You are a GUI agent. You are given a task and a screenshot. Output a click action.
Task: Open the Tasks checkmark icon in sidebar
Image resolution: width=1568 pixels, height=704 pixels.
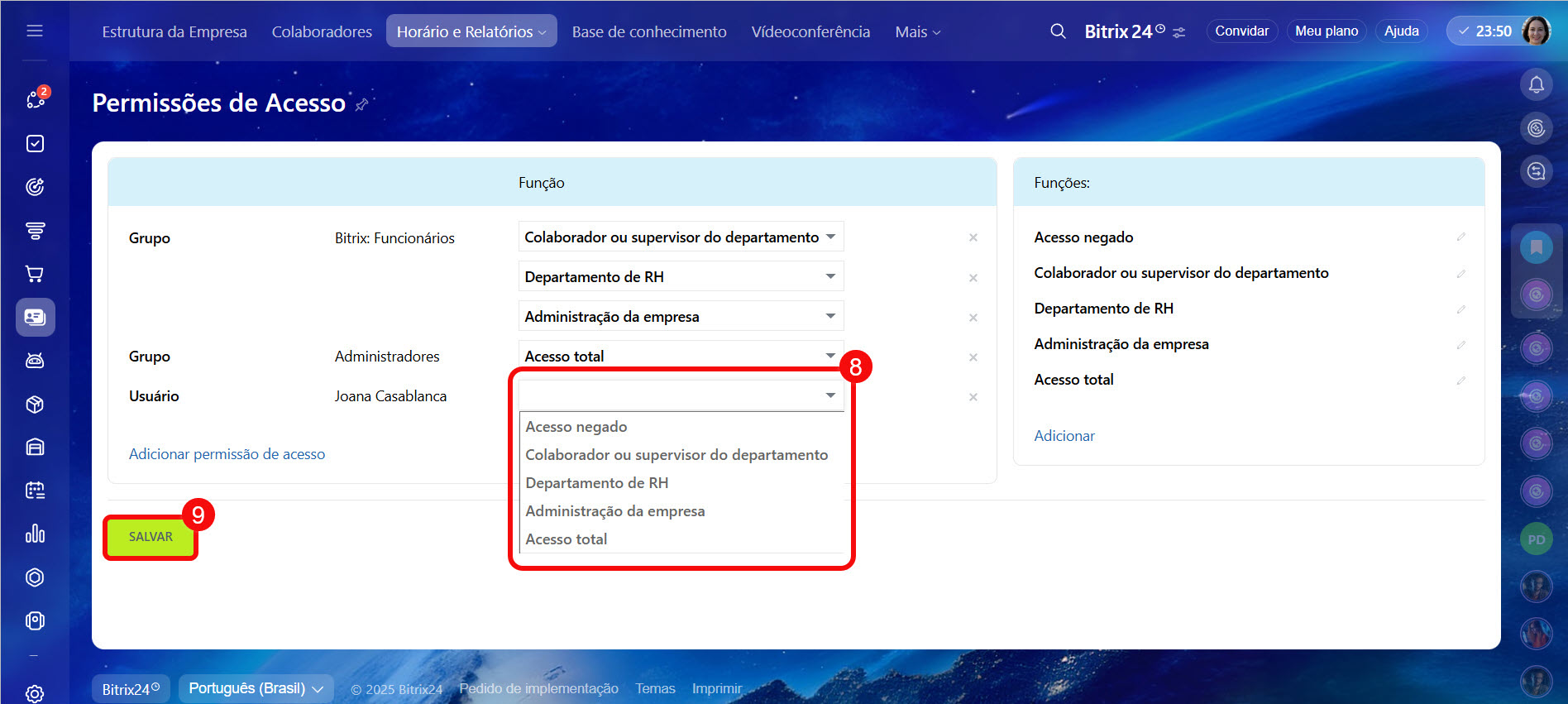[x=35, y=144]
